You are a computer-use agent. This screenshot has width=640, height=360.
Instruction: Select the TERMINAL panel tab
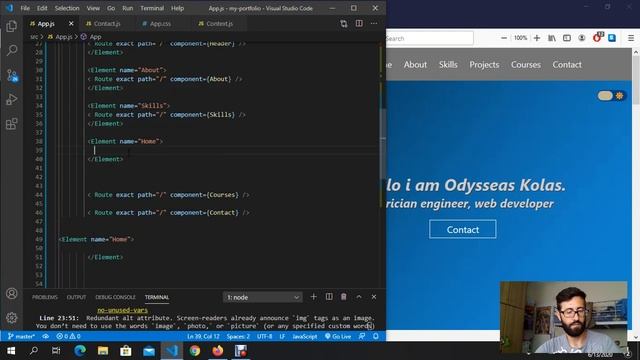tap(157, 297)
